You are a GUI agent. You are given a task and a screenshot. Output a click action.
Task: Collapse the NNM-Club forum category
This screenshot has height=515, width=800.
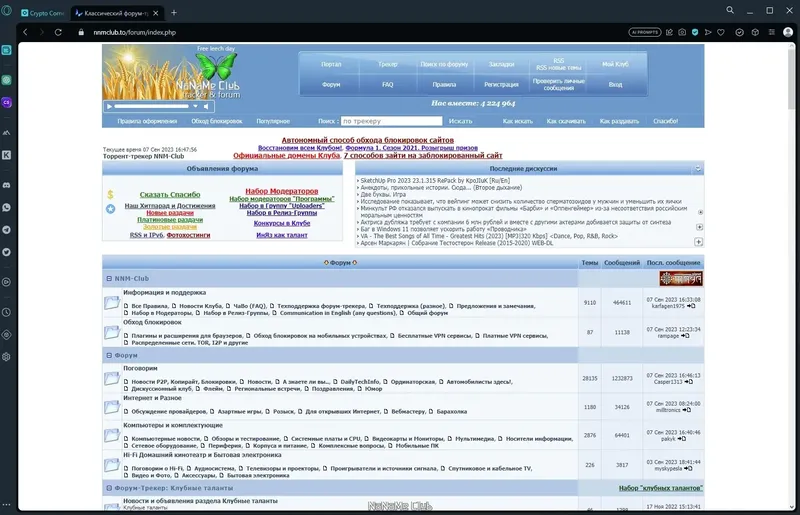109,279
